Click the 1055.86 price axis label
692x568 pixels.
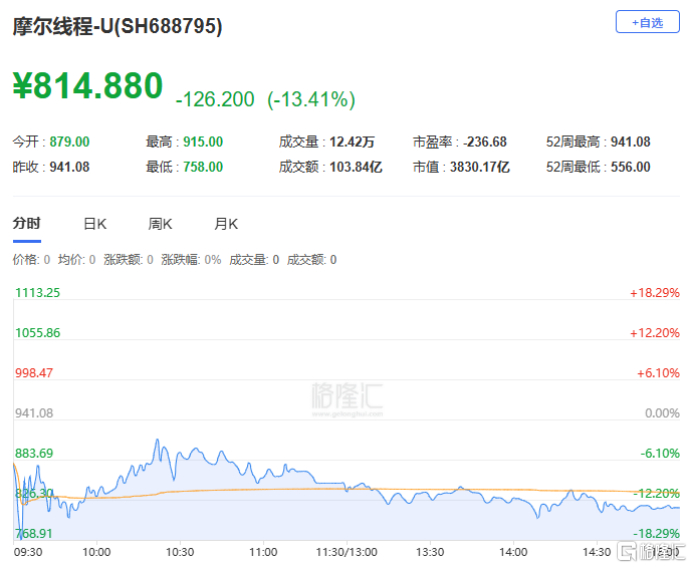38,333
